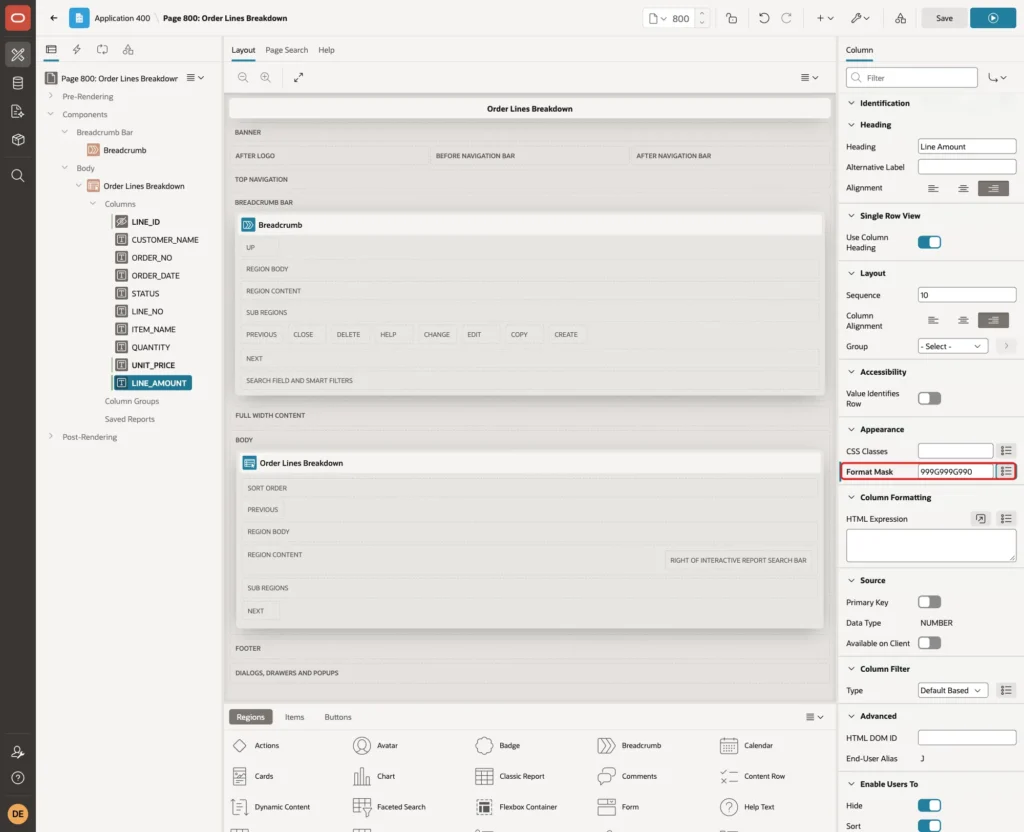
Task: Open the Administration user icon in sidebar
Action: pyautogui.click(x=18, y=752)
